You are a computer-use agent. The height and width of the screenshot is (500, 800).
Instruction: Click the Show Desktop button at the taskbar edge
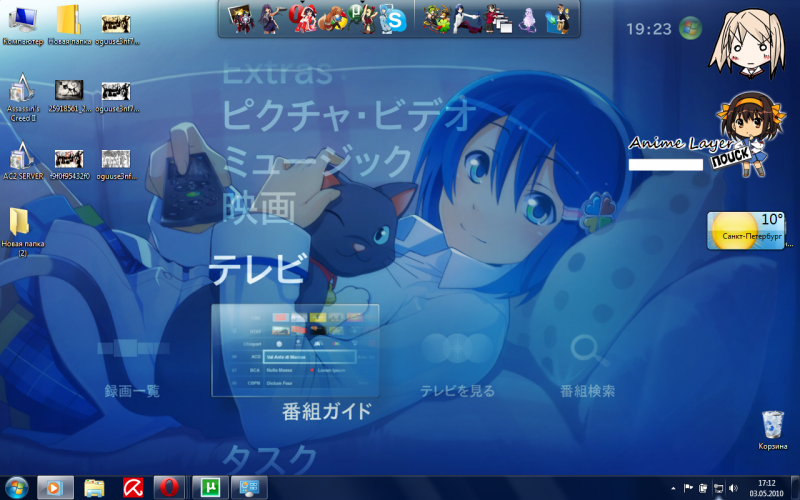pos(795,488)
